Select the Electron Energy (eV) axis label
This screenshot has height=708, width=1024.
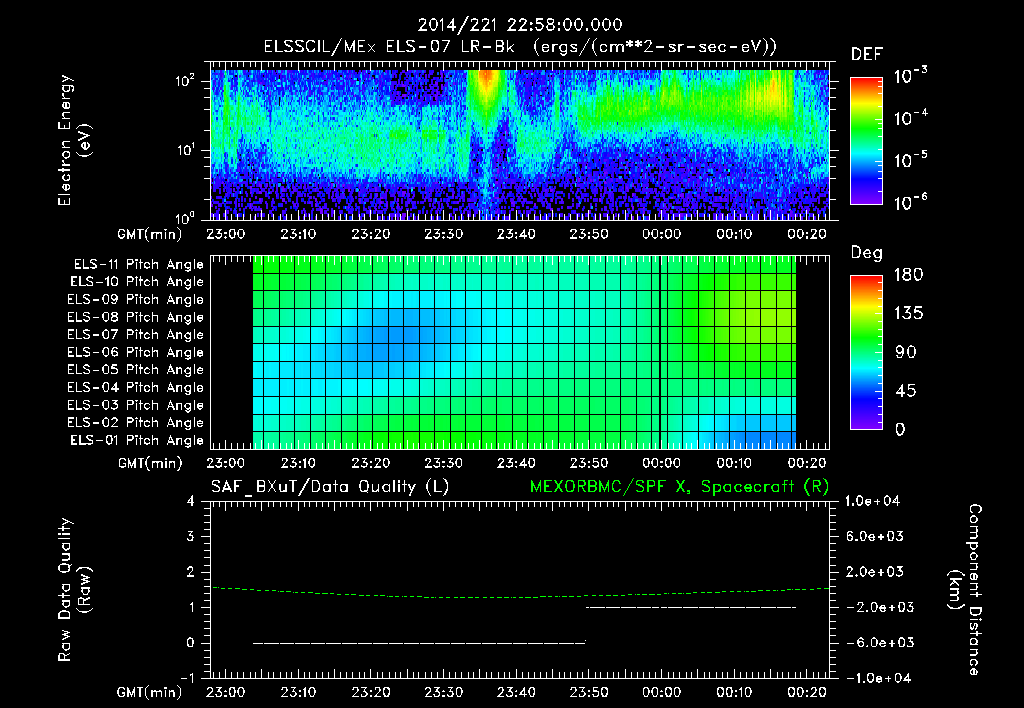pyautogui.click(x=74, y=140)
